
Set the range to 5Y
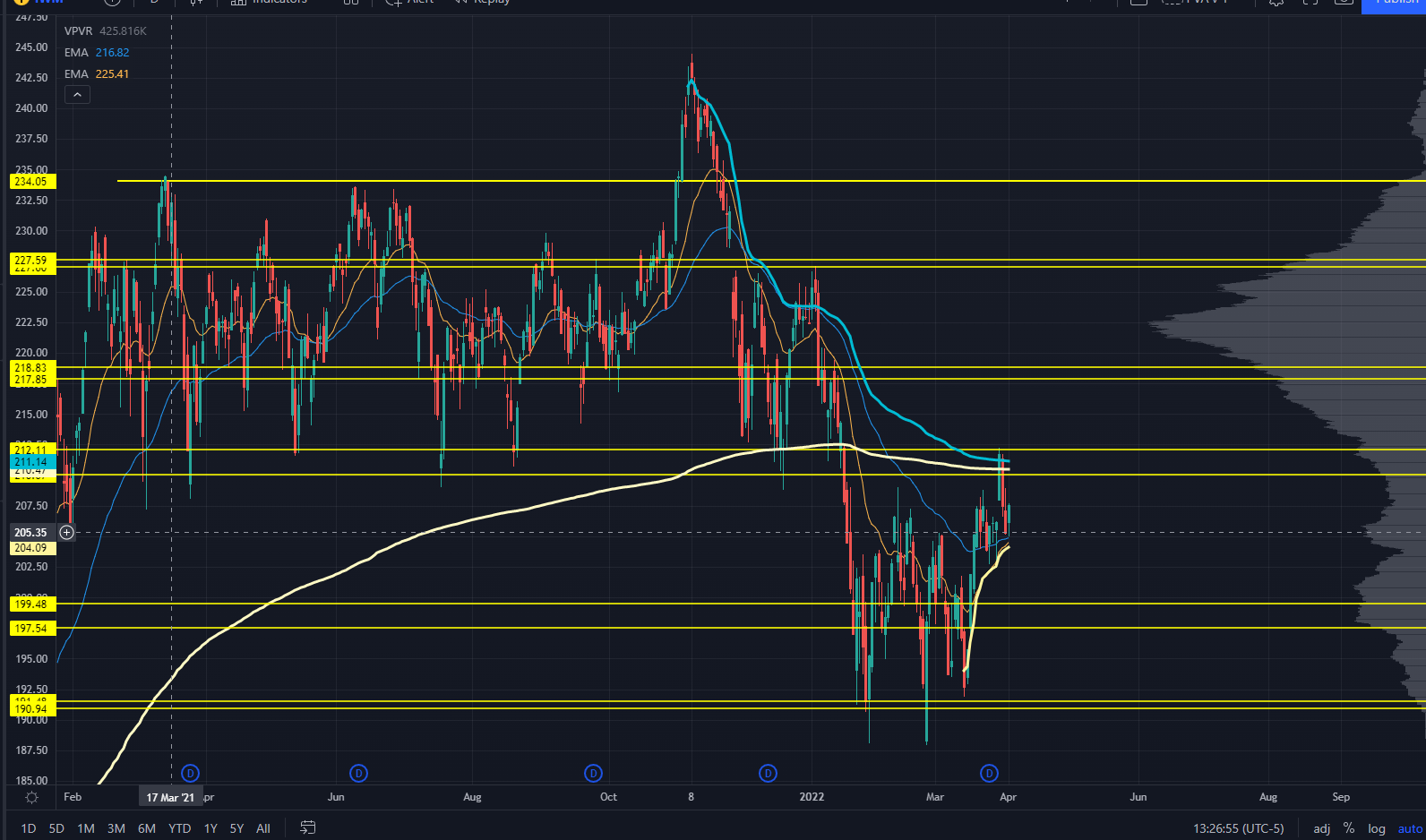coord(236,828)
